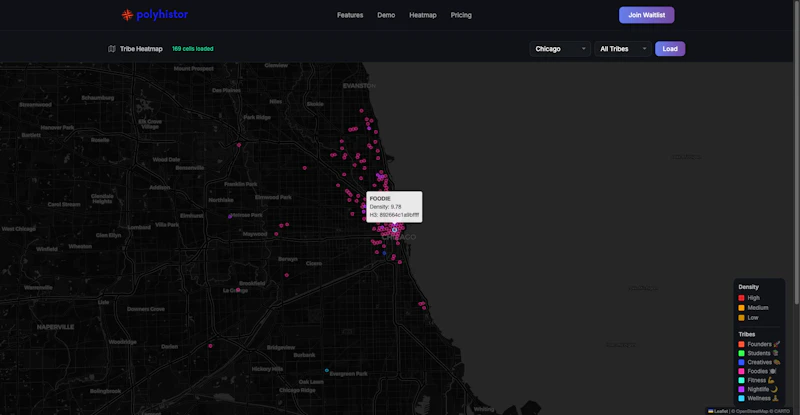Click the turquoise Fitness color swatch
Image resolution: width=800 pixels, height=415 pixels.
tap(741, 380)
